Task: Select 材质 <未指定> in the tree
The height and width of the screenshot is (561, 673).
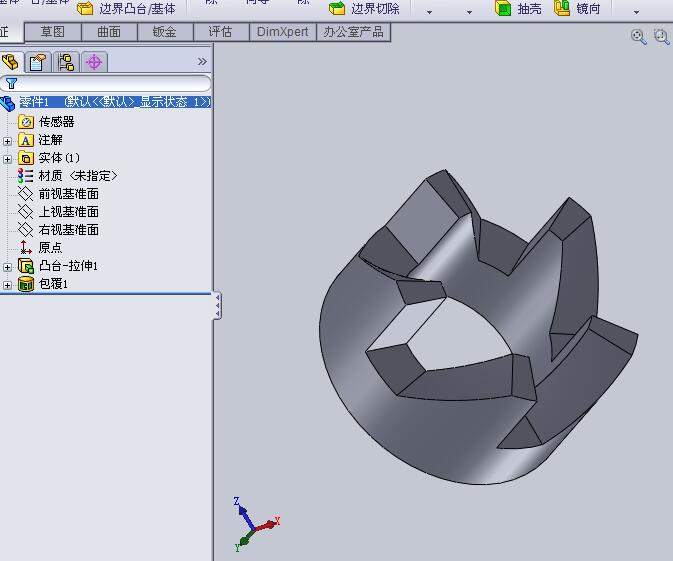Action: (x=78, y=176)
